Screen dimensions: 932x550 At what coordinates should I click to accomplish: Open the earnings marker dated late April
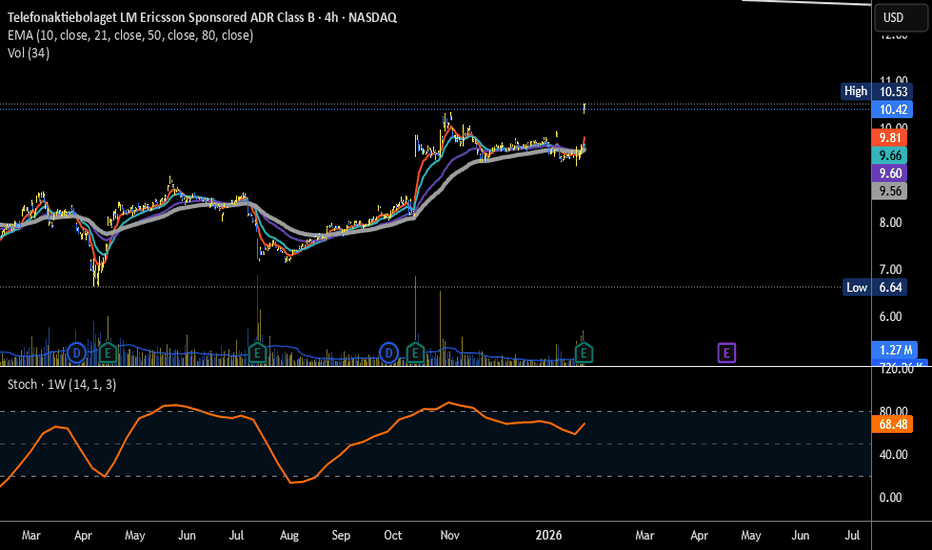click(108, 353)
